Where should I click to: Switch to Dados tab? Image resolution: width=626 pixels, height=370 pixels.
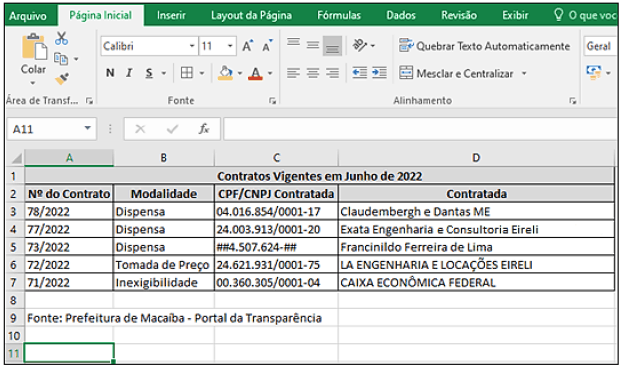point(401,16)
